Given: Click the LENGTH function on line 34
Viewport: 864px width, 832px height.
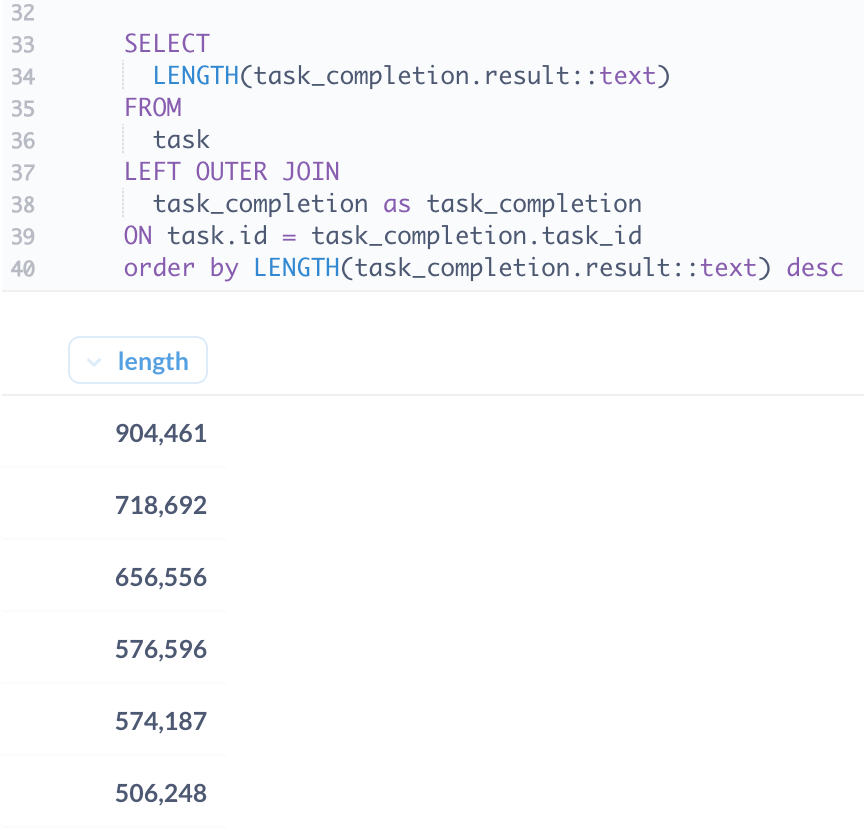Looking at the screenshot, I should point(196,75).
